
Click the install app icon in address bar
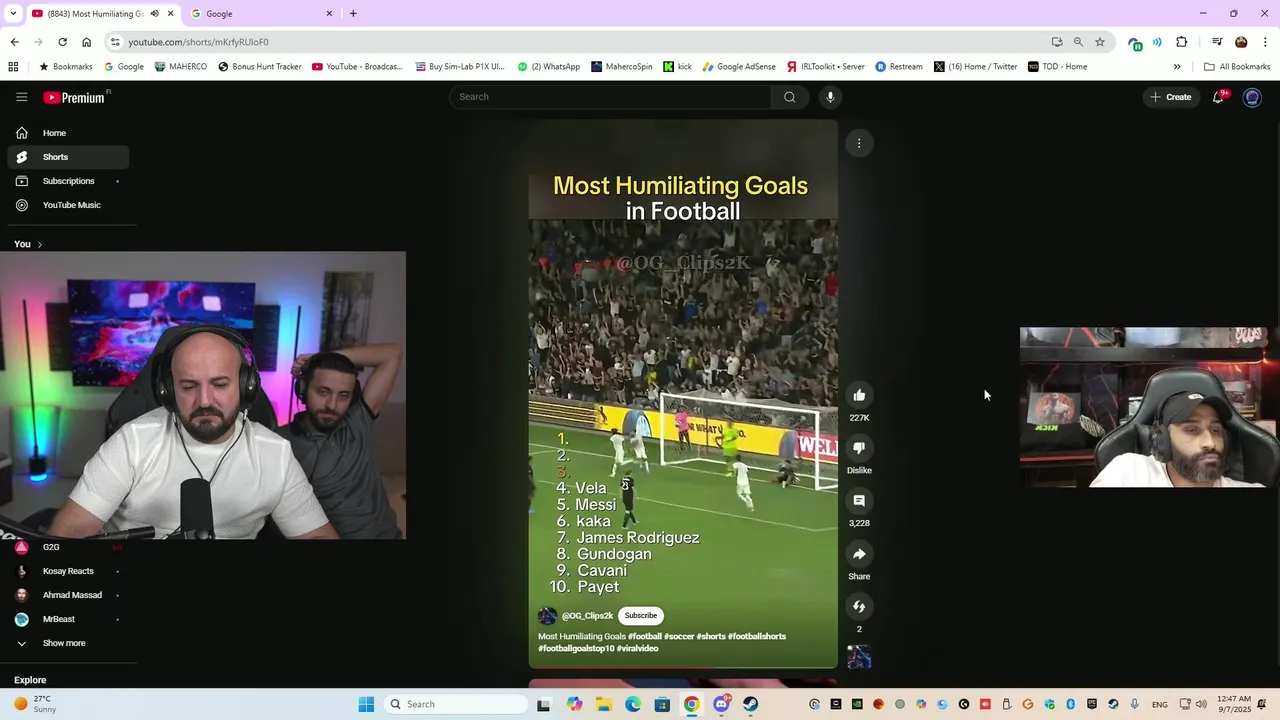[x=1057, y=42]
